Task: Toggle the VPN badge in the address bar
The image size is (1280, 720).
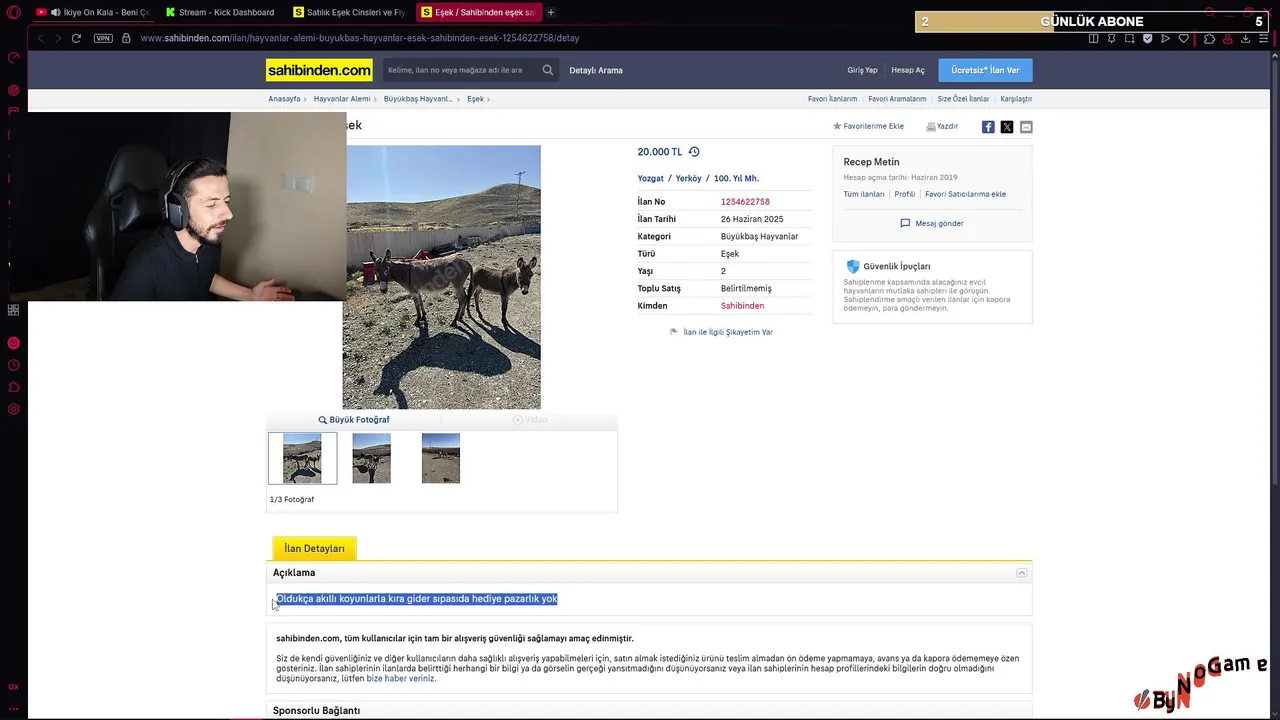Action: pyautogui.click(x=103, y=38)
